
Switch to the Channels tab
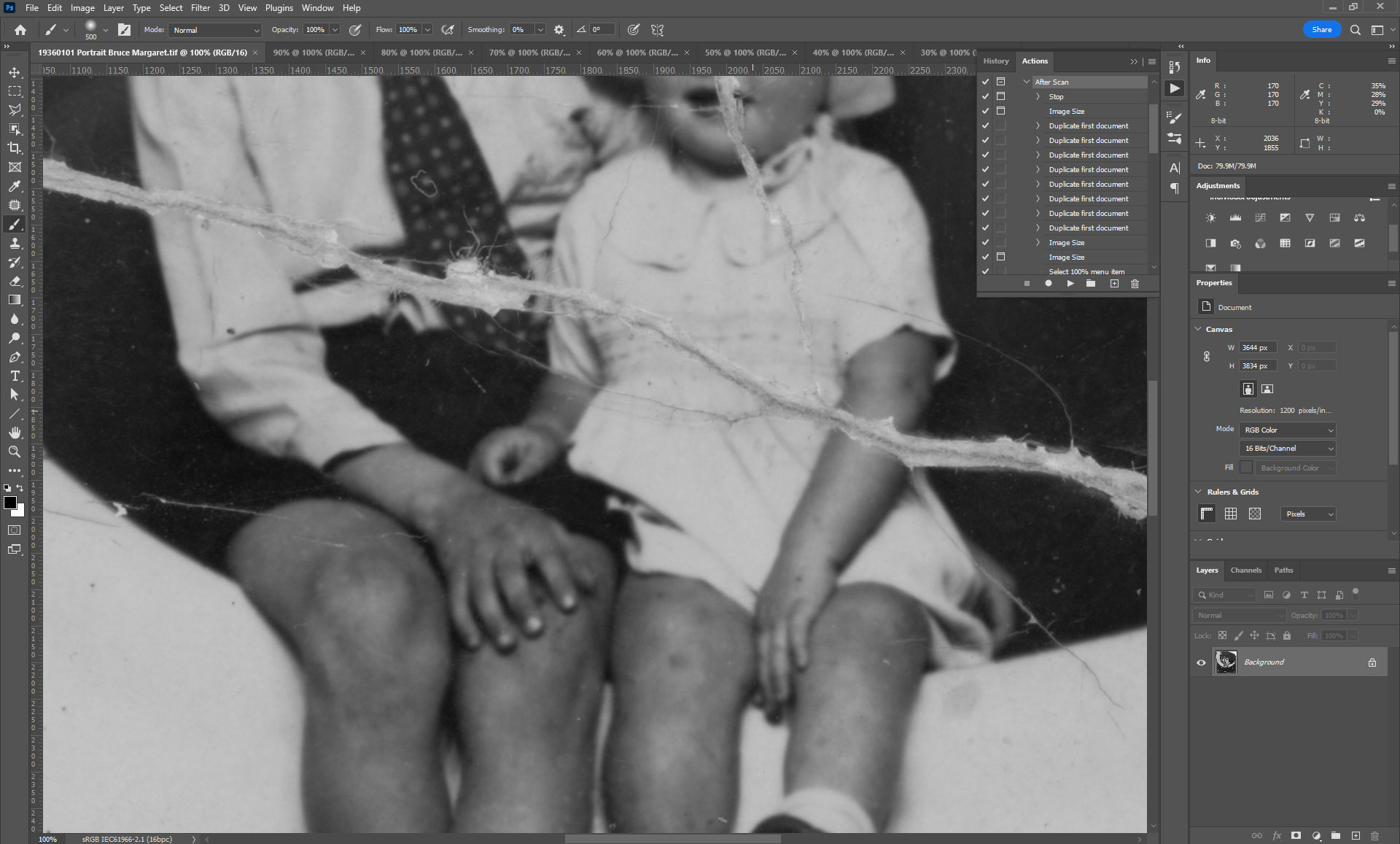pos(1245,570)
